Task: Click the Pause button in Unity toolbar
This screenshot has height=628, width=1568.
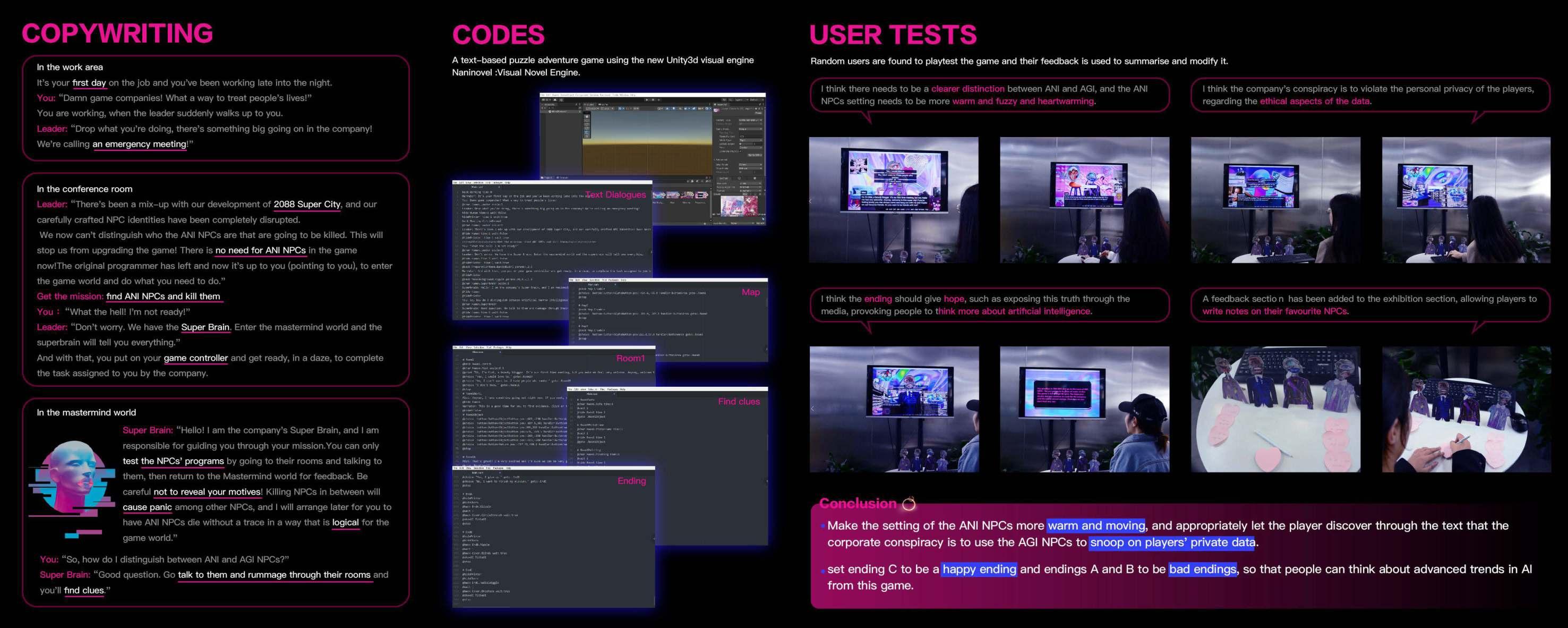Action: [653, 100]
